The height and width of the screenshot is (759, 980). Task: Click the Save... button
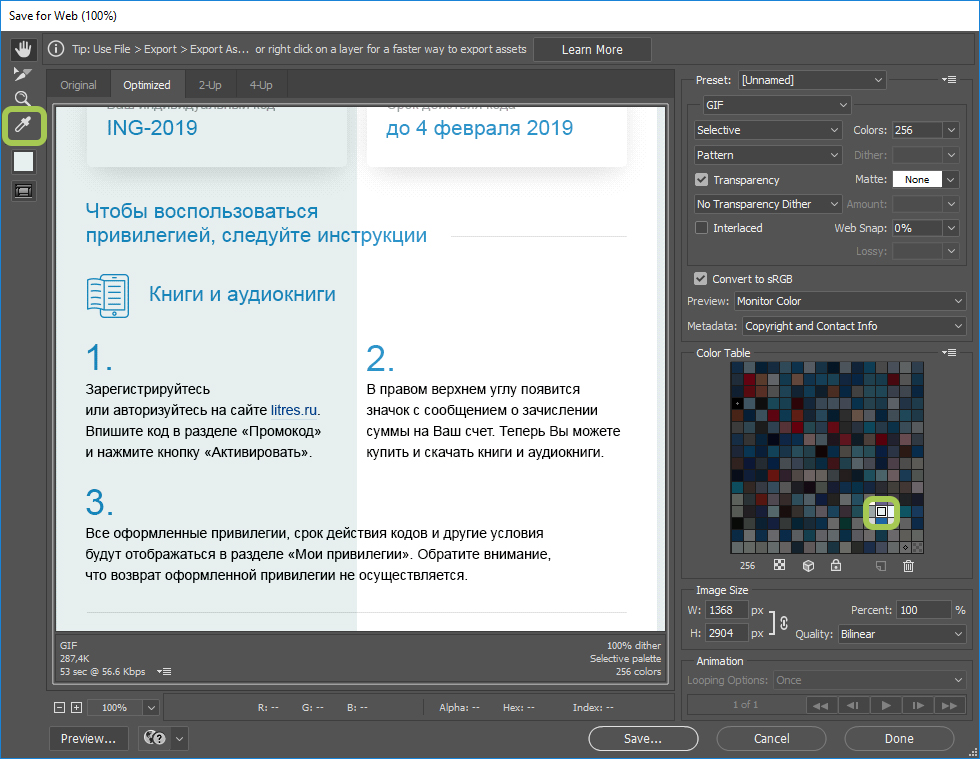point(643,738)
